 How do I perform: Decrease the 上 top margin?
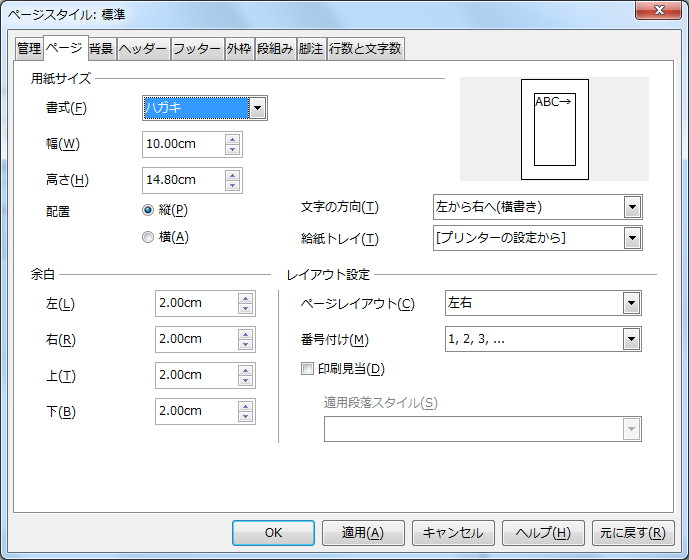(x=246, y=381)
